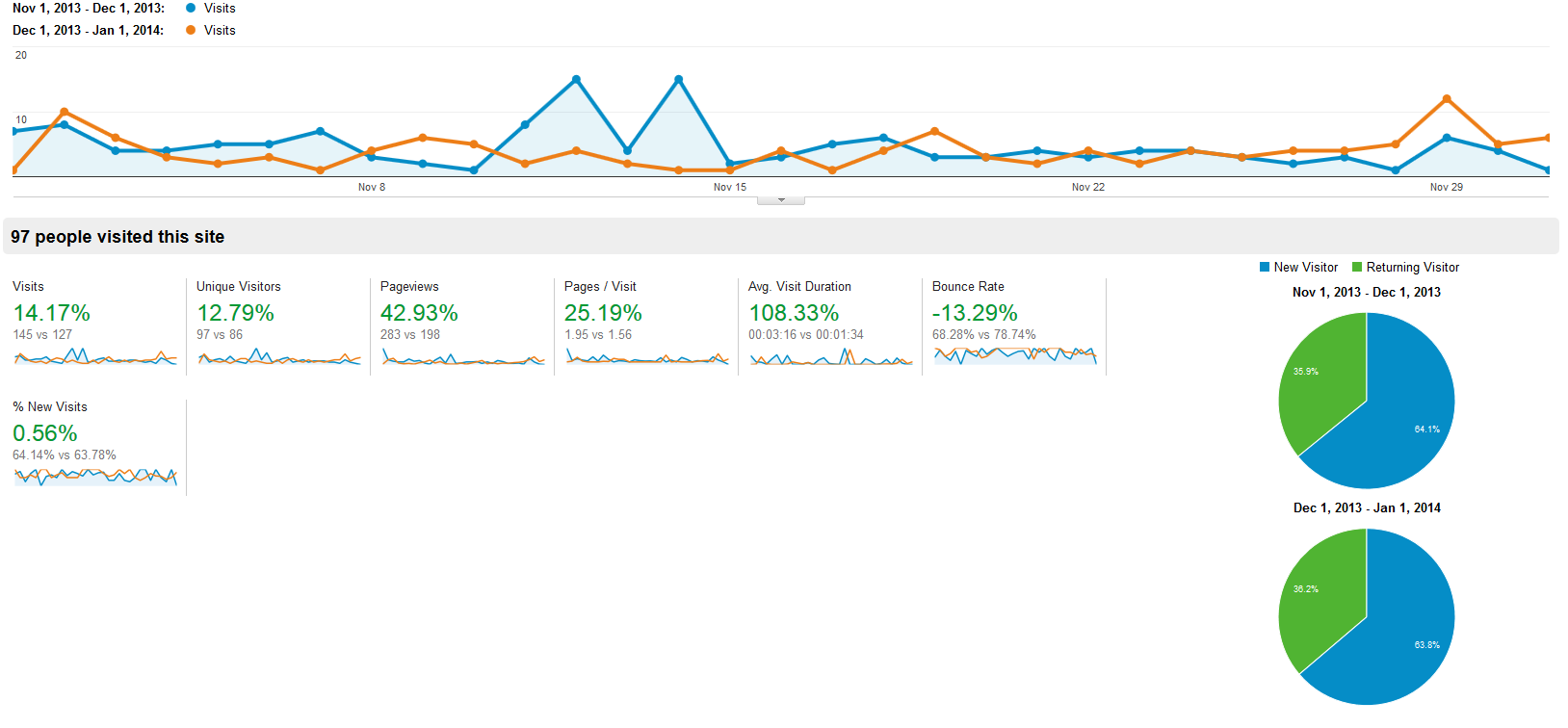Click the blue New Visitor legend square
1568x728 pixels.
[1265, 268]
